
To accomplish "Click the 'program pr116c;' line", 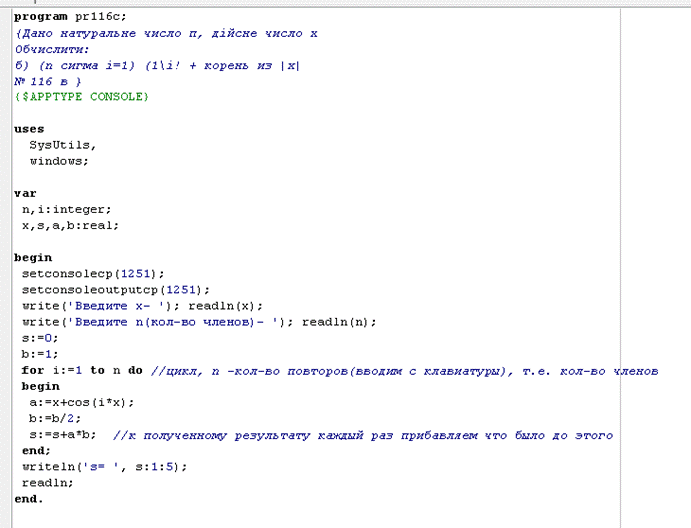I will (x=70, y=17).
